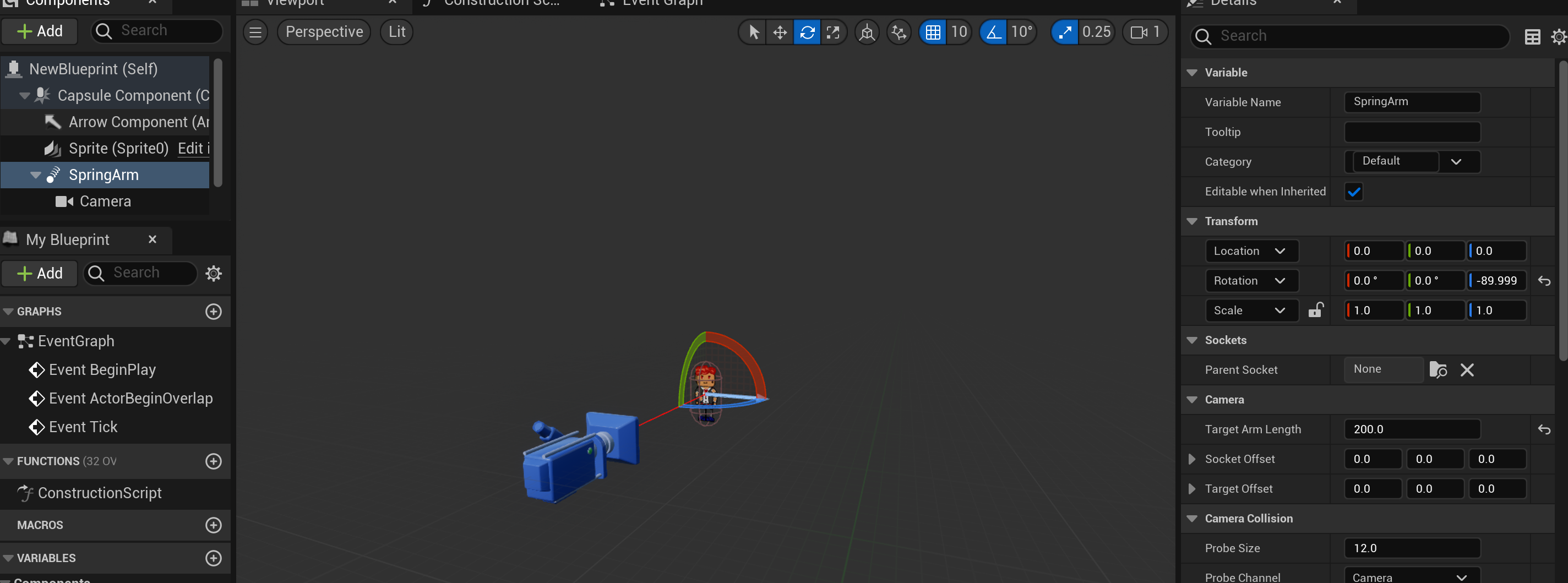Reset Rotation to default arrow
Image resolution: width=1568 pixels, height=583 pixels.
[1544, 281]
